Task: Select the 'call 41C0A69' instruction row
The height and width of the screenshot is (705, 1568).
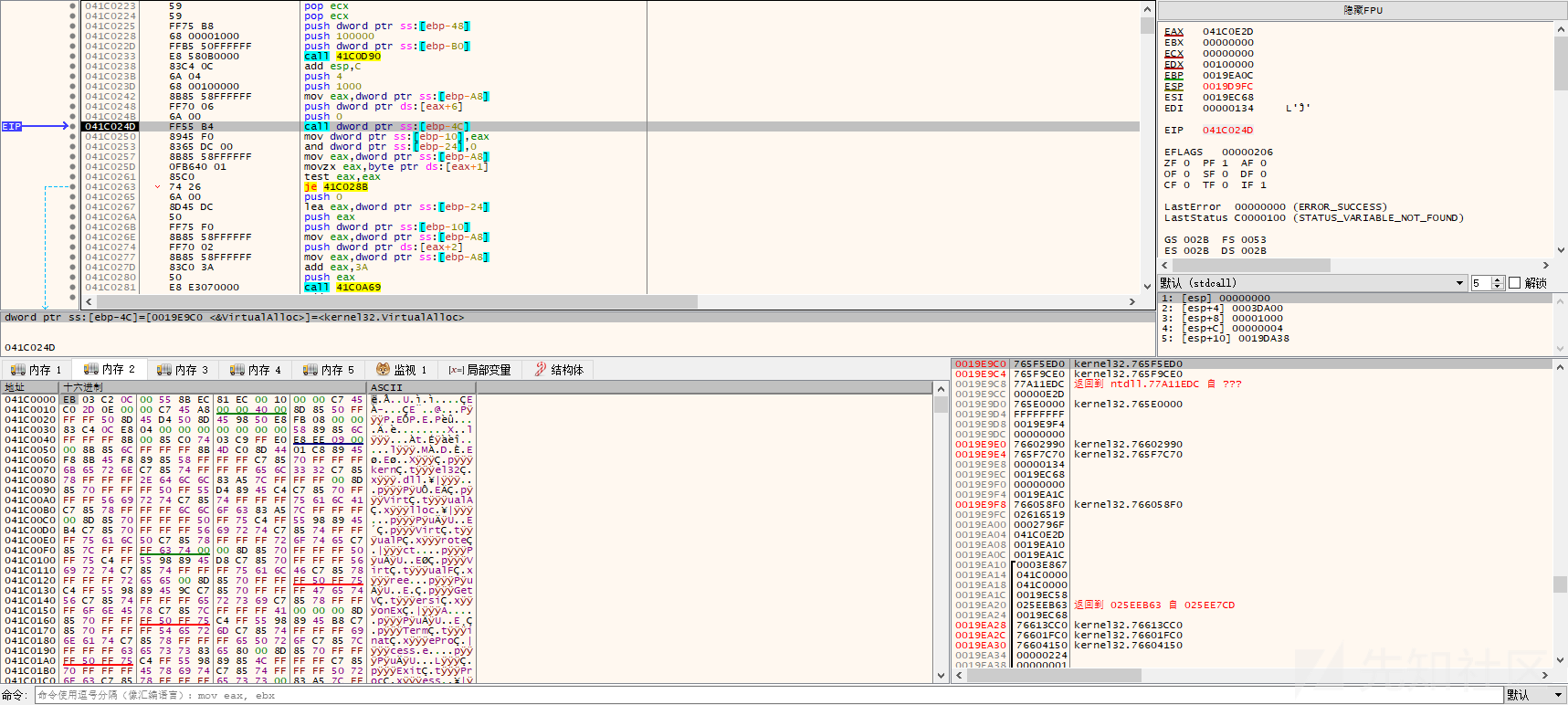Action: point(610,288)
